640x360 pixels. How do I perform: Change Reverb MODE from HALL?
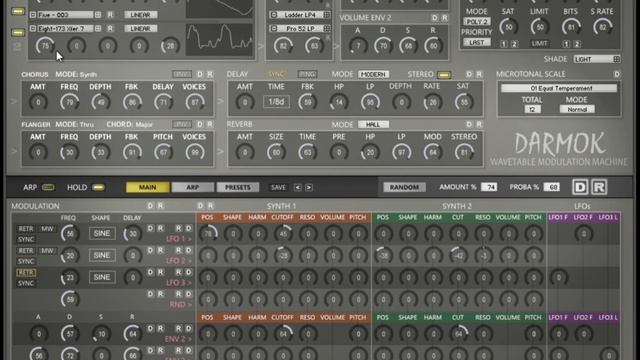373,124
